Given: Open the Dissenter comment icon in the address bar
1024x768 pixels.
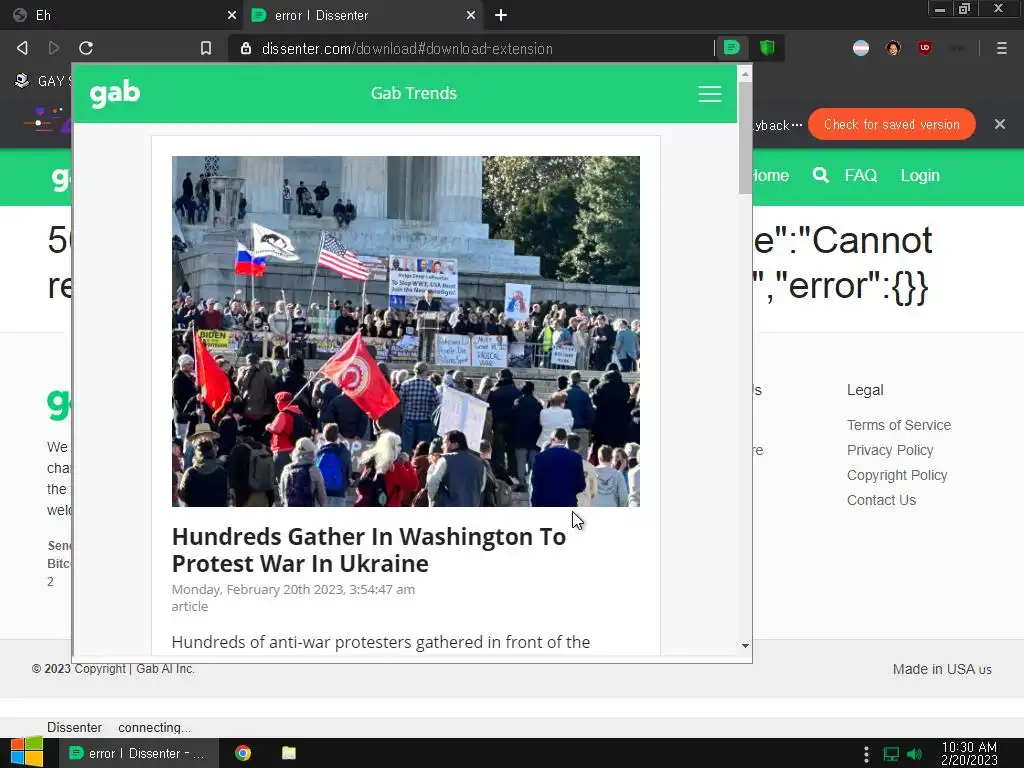Looking at the screenshot, I should click(x=731, y=48).
